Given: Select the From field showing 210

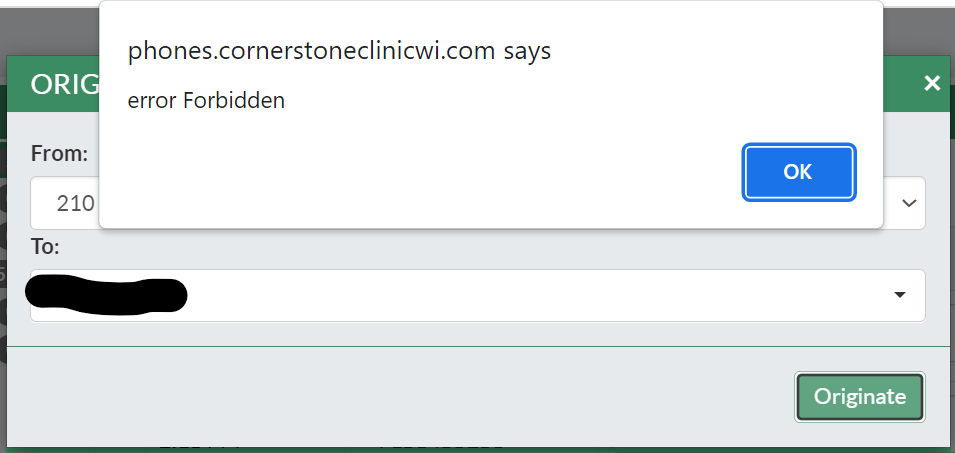Looking at the screenshot, I should pyautogui.click(x=478, y=203).
